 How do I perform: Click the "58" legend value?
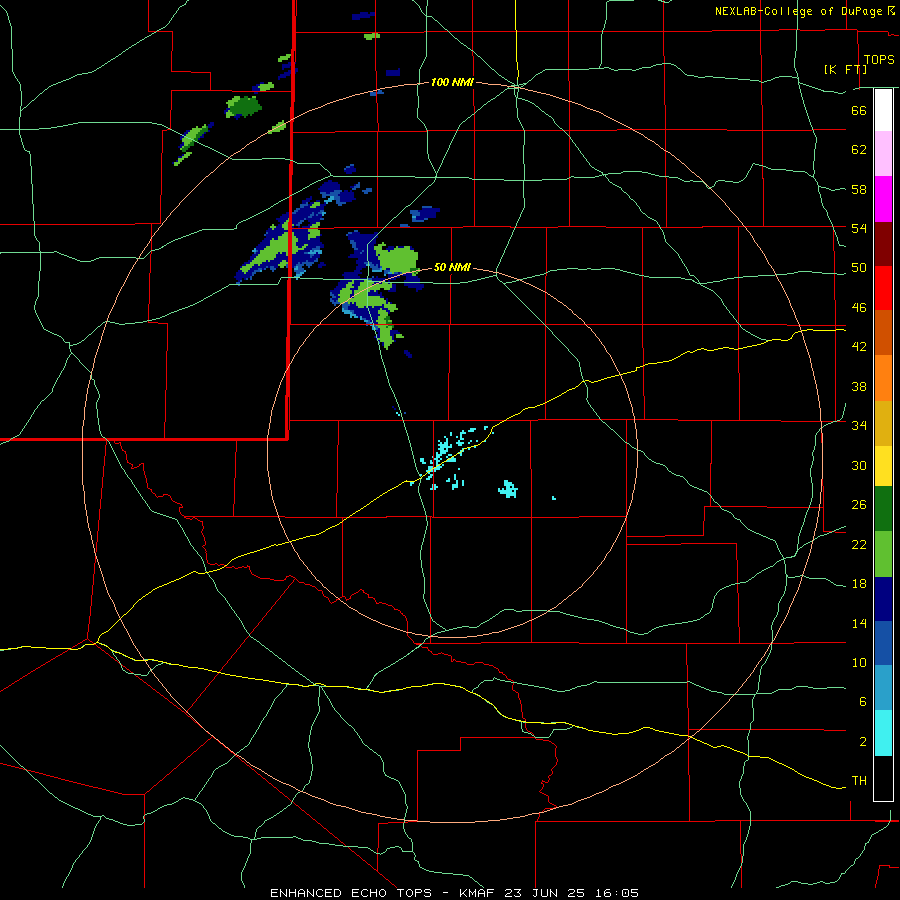pyautogui.click(x=859, y=189)
